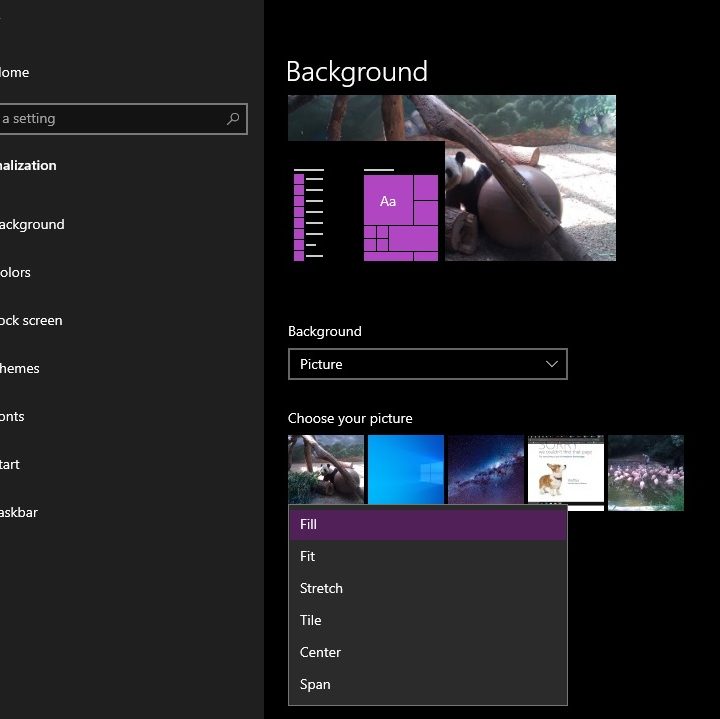Choose the panda picture thumbnail
Screen dimensions: 720x719
tap(326, 469)
